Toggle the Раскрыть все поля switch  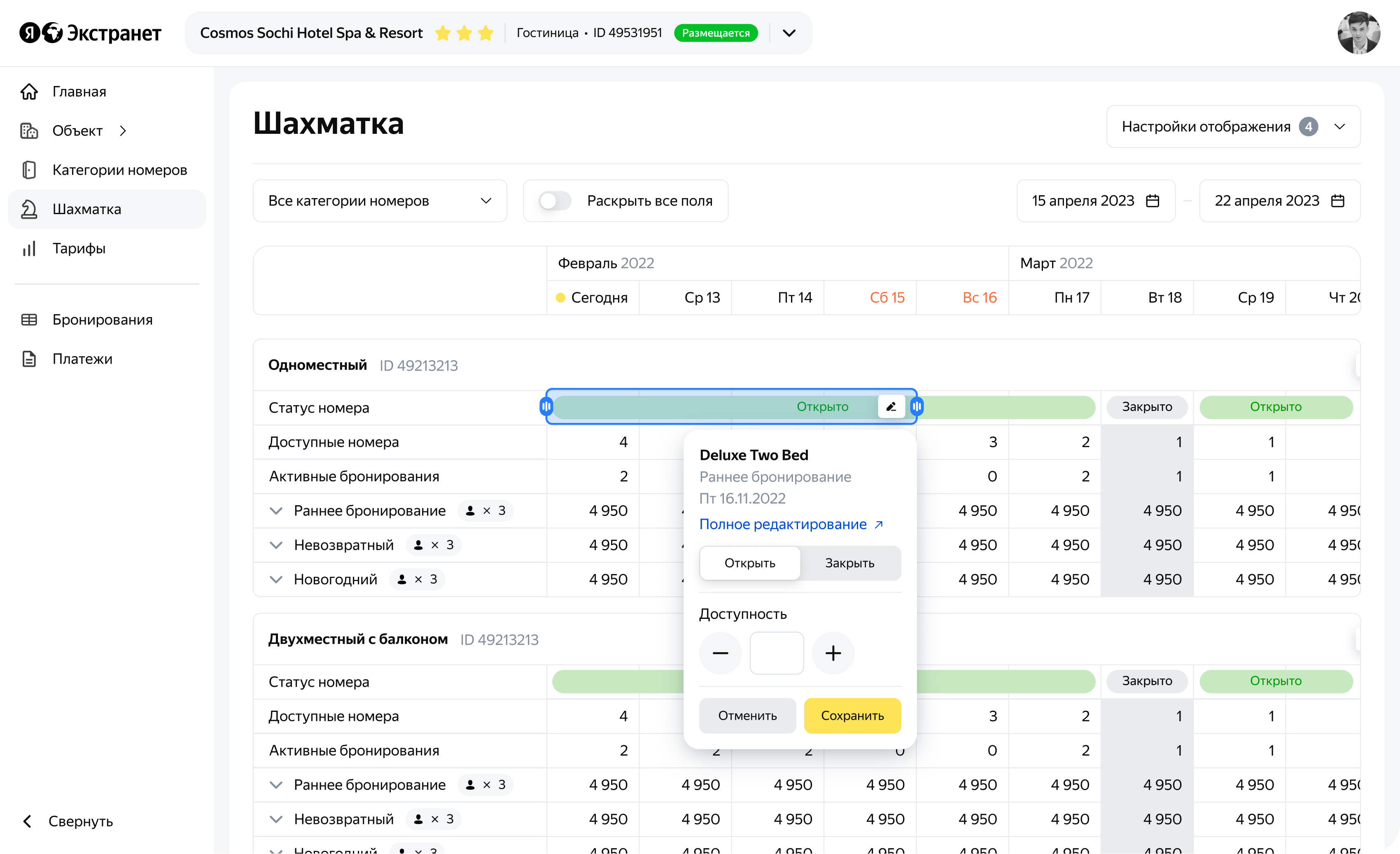(555, 201)
